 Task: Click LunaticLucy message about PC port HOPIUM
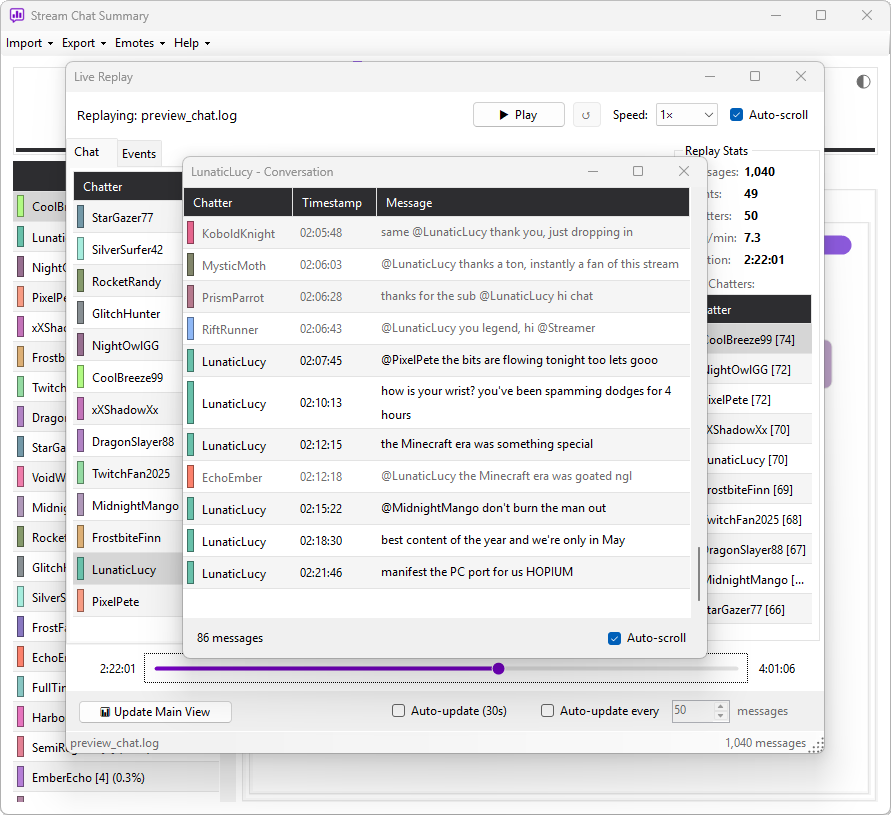[436, 573]
